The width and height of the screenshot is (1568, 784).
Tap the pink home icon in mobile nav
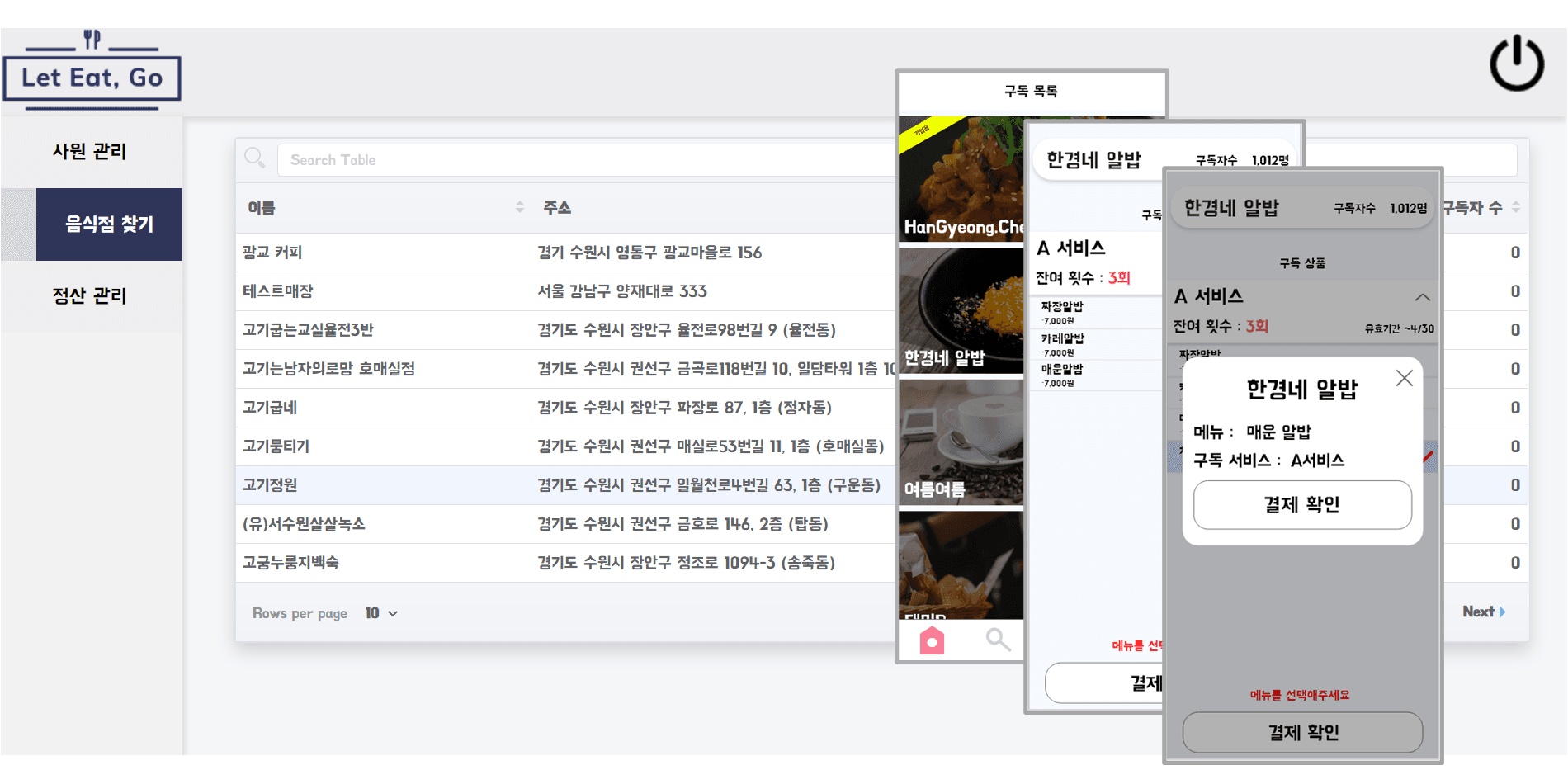tap(932, 640)
